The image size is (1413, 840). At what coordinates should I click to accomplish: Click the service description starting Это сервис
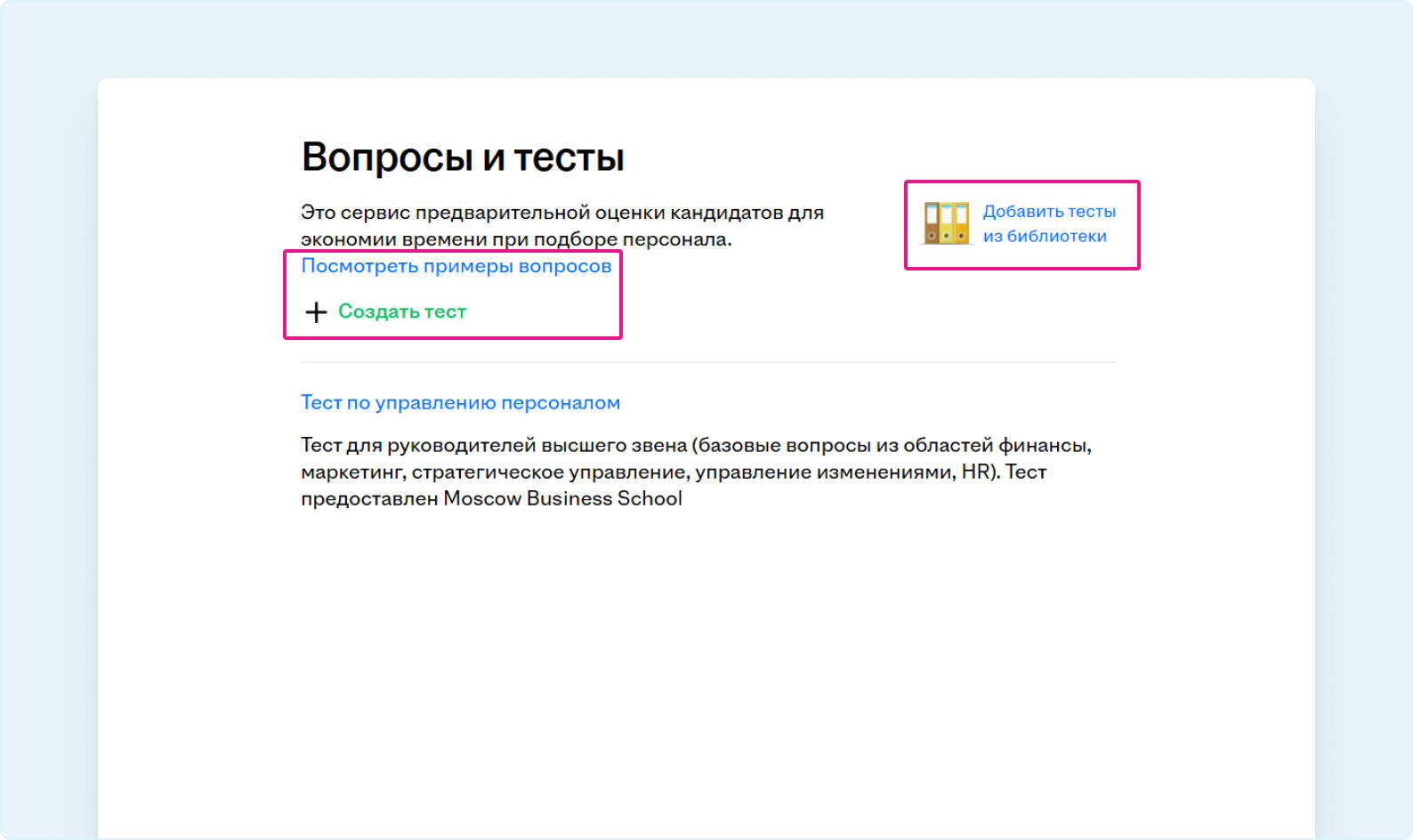(561, 225)
